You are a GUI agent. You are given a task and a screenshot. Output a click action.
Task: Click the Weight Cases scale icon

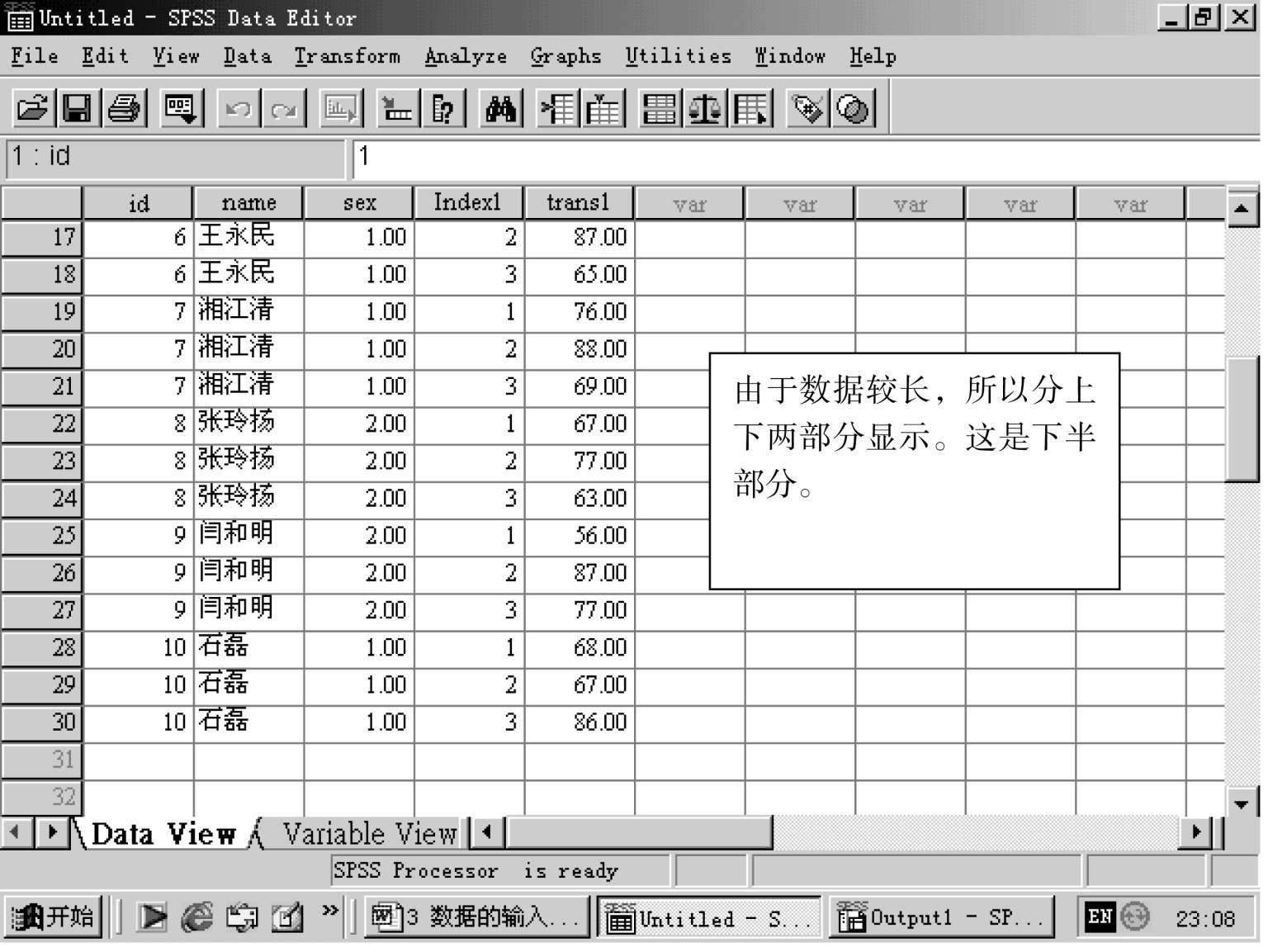coord(705,108)
